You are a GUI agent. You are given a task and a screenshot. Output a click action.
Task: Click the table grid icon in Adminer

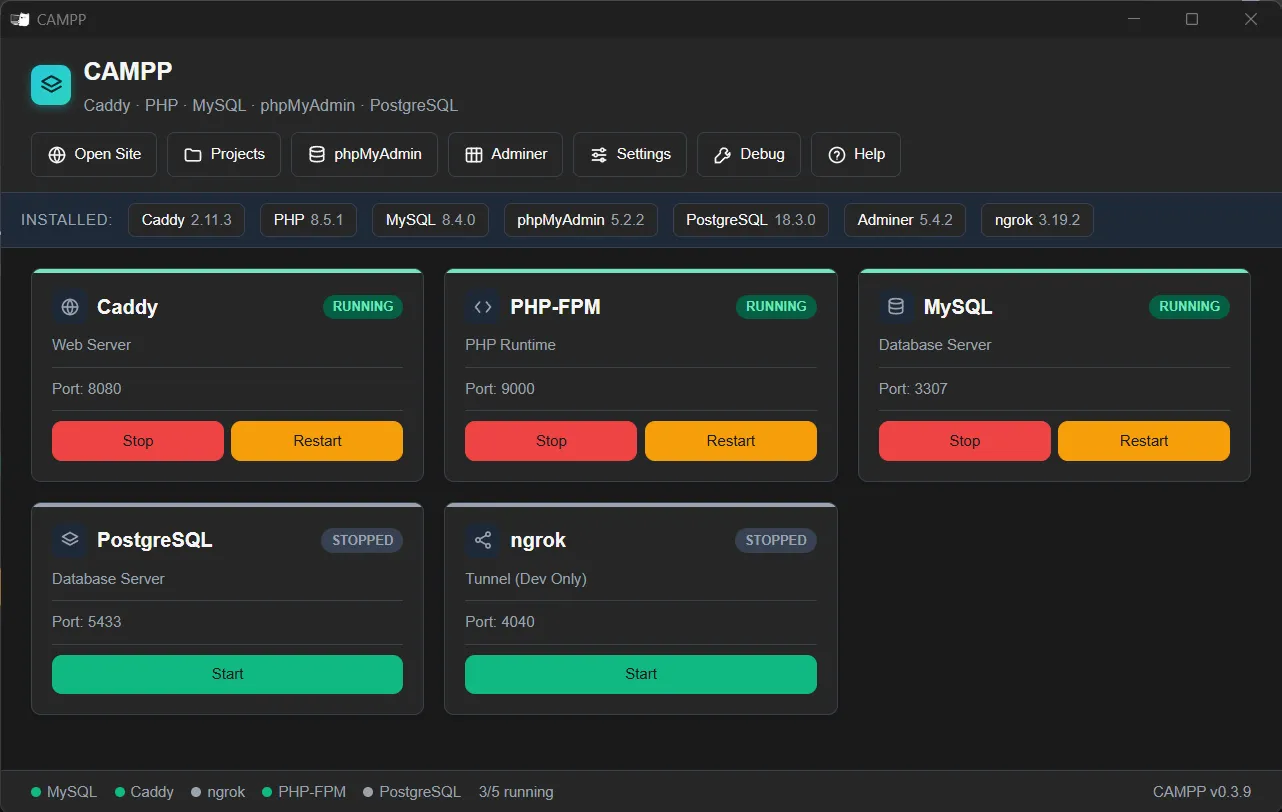[474, 155]
